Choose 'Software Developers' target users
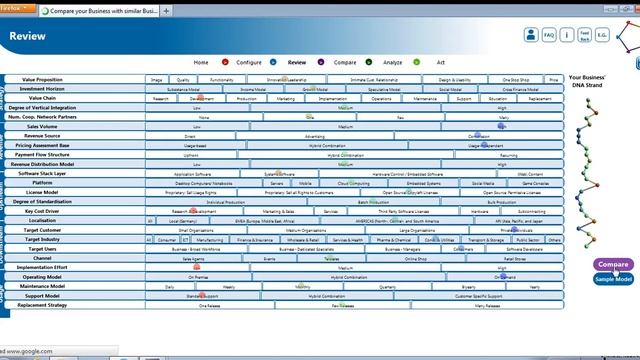The width and height of the screenshot is (640, 360). 524,249
